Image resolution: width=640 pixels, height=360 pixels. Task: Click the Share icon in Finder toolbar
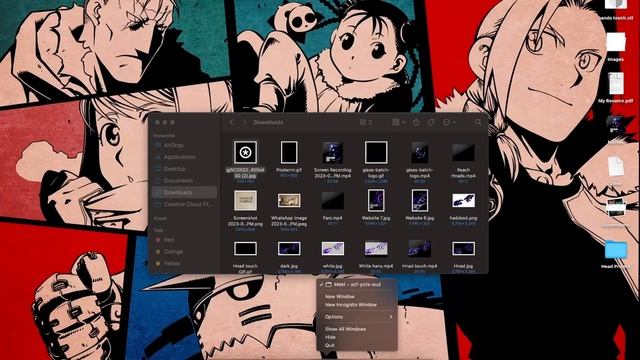coord(416,122)
